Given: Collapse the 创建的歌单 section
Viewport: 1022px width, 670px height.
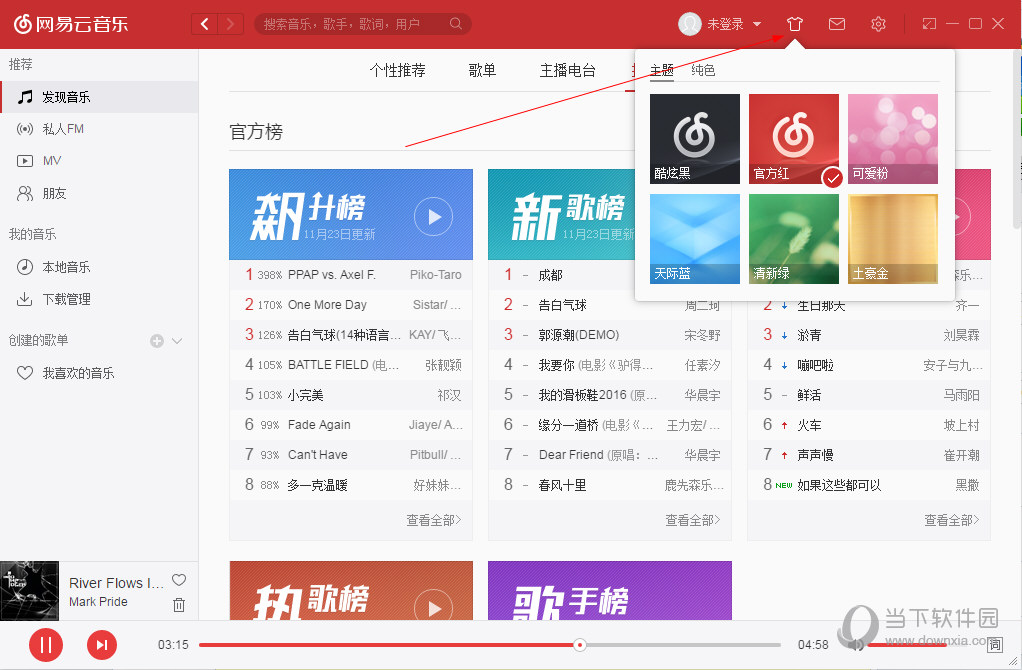Looking at the screenshot, I should (177, 341).
